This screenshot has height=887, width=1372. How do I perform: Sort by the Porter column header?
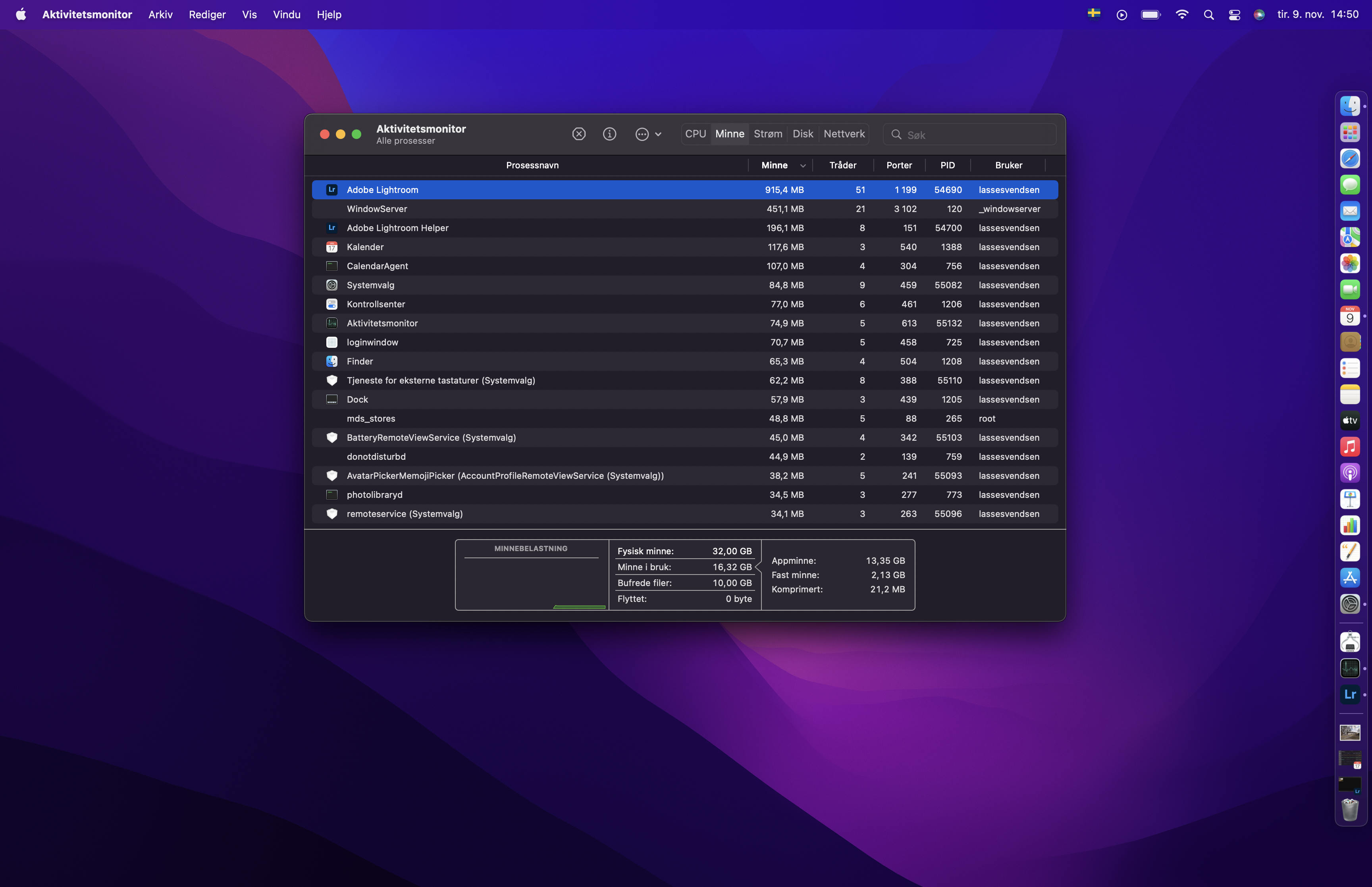pyautogui.click(x=899, y=165)
